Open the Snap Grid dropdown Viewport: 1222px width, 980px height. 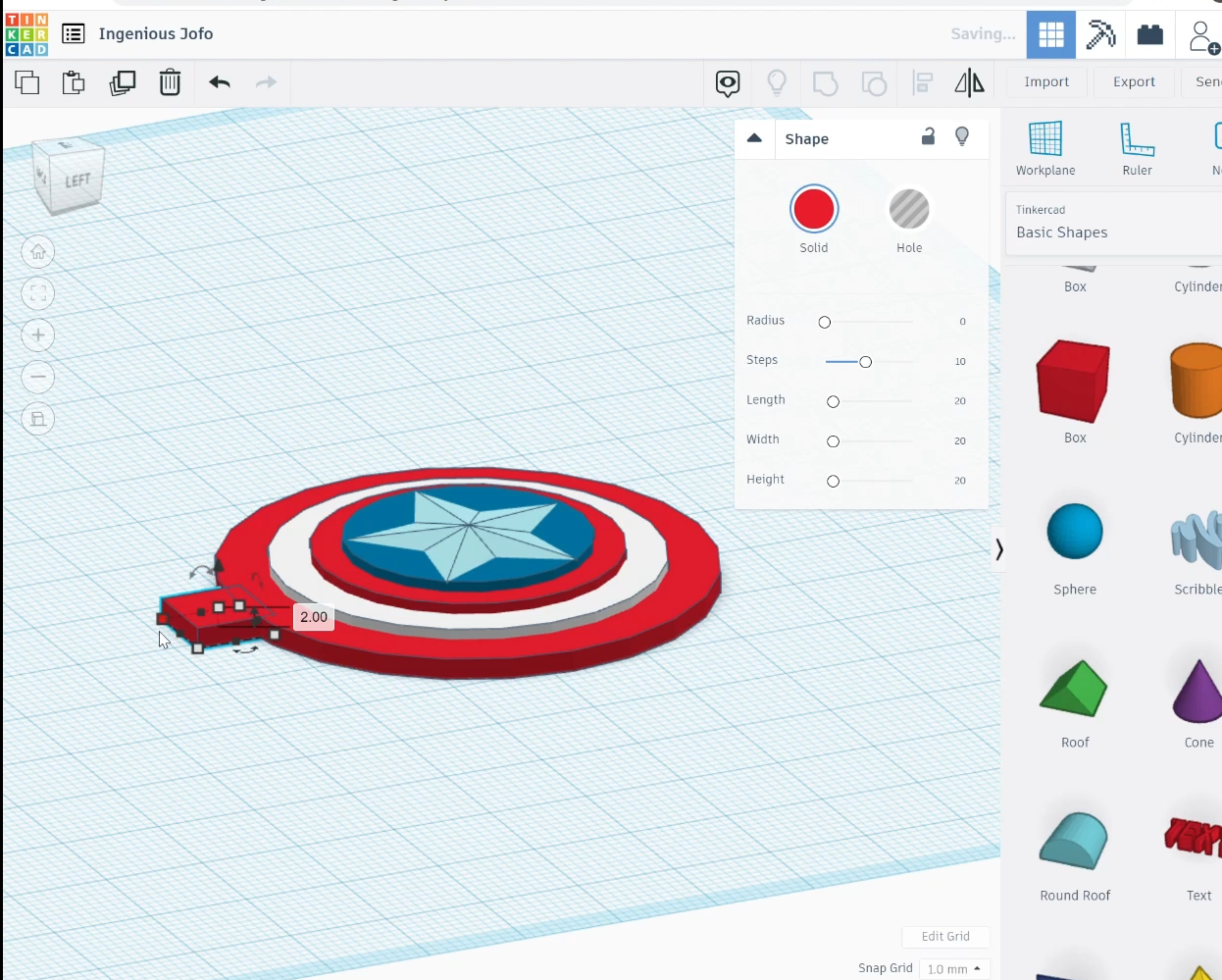[954, 969]
